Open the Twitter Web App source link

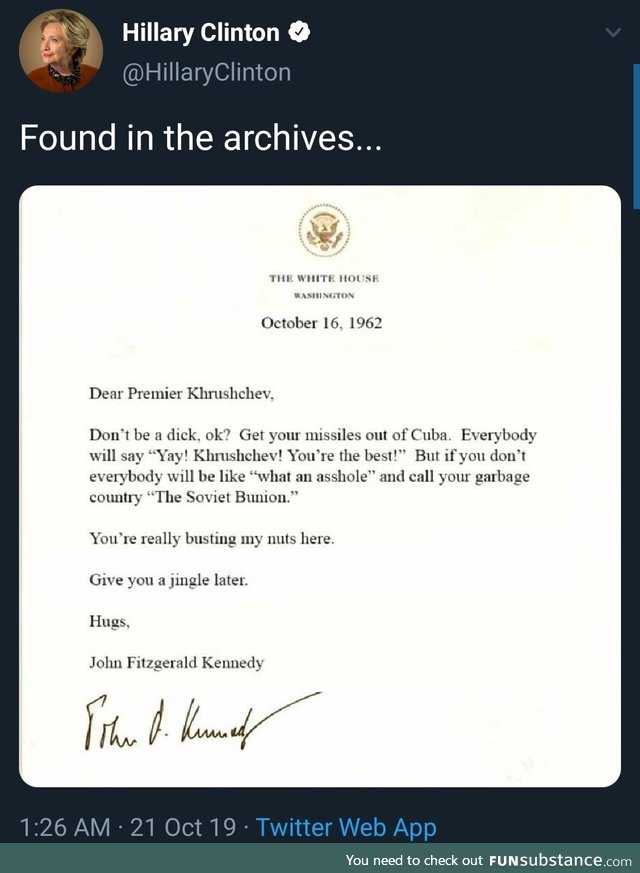346,828
